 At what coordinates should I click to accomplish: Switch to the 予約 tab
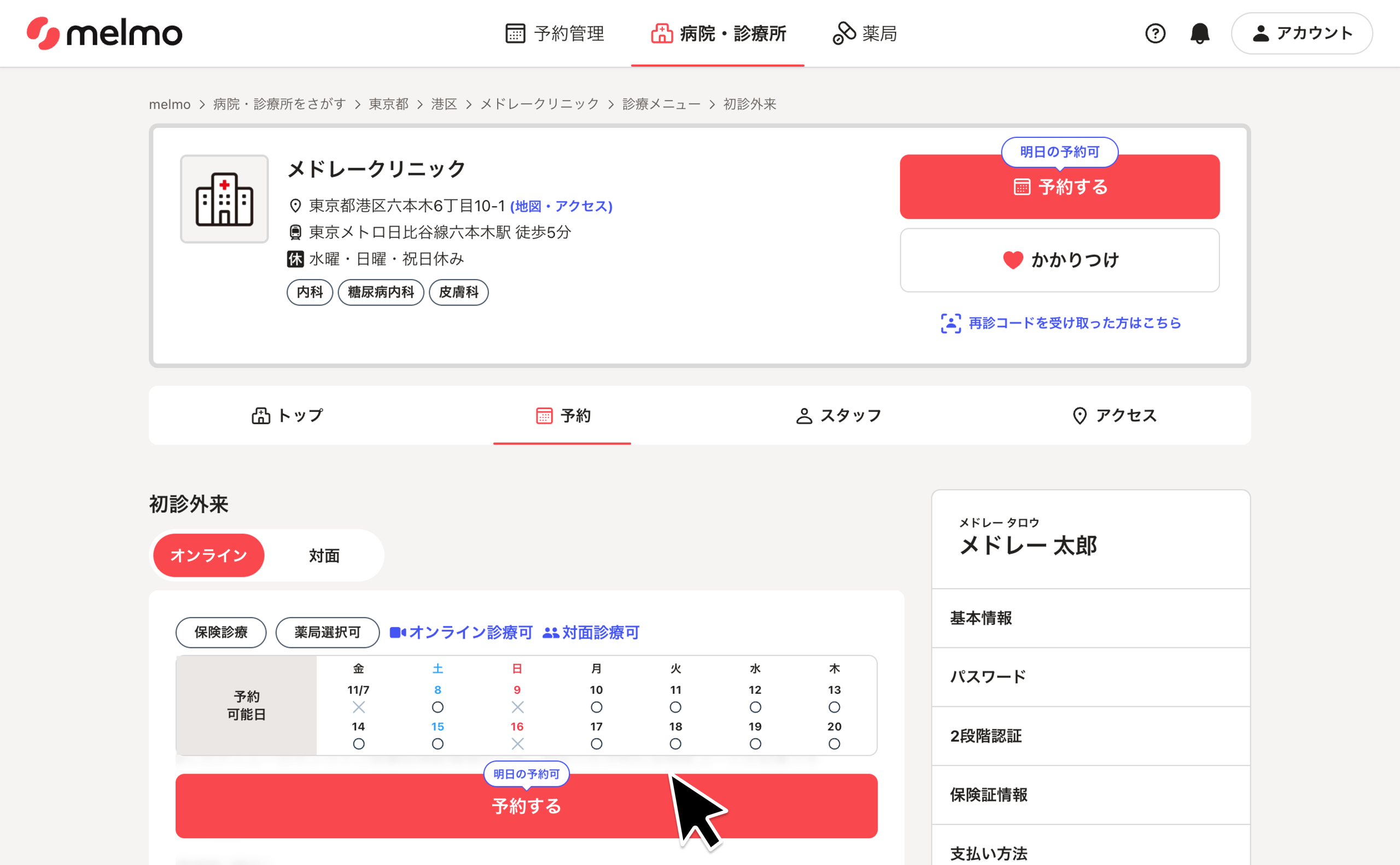pos(563,416)
